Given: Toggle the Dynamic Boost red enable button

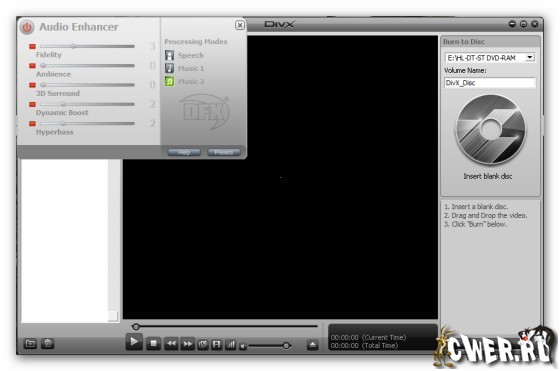Looking at the screenshot, I should click(x=32, y=104).
